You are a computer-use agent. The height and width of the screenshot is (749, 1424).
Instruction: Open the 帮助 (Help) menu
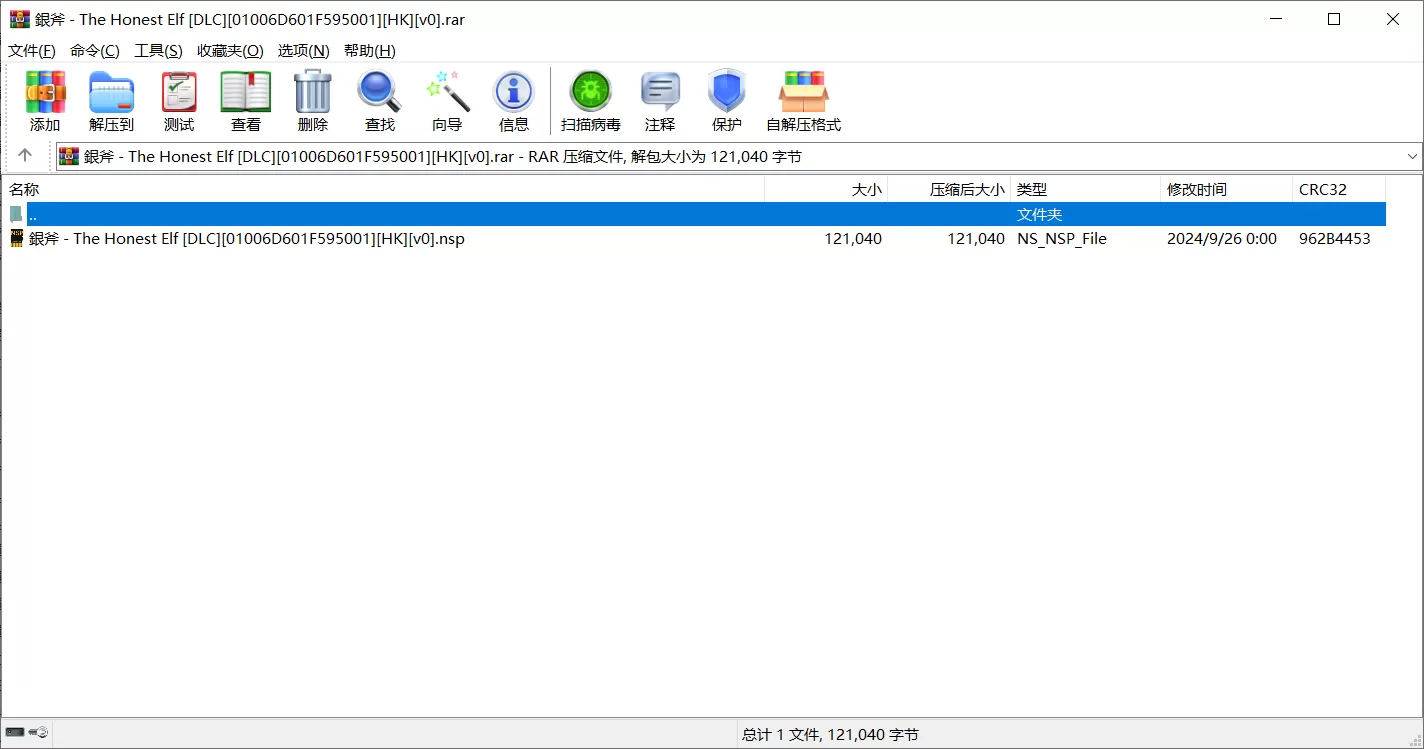click(x=369, y=50)
